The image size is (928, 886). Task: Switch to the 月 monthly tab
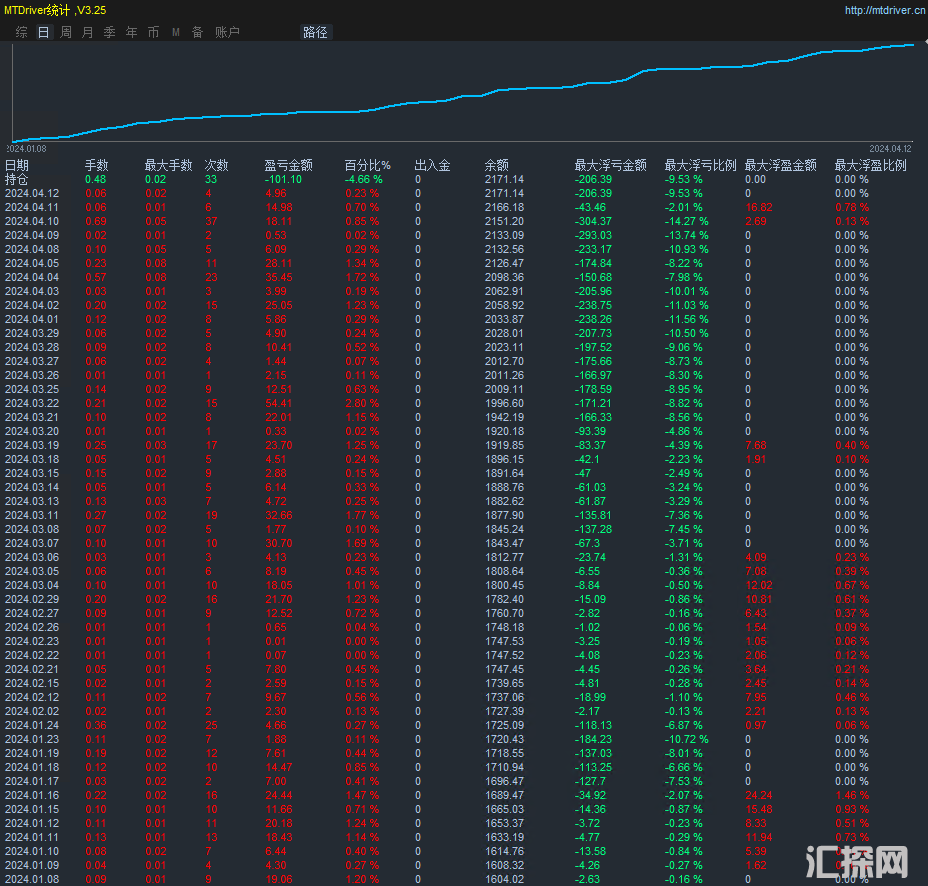pos(88,32)
